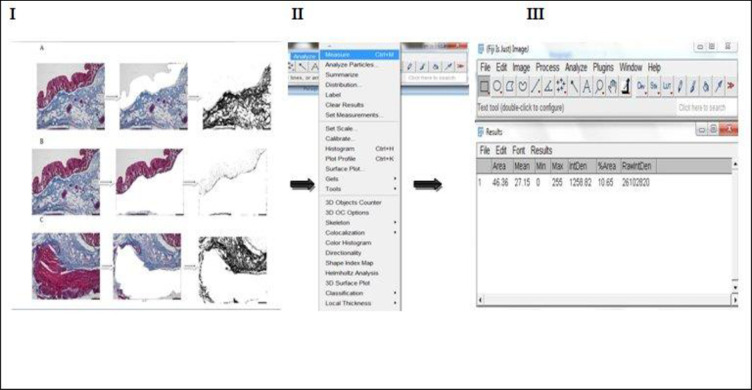Select the Hand scrolling tool
The height and width of the screenshot is (390, 752).
click(x=612, y=86)
